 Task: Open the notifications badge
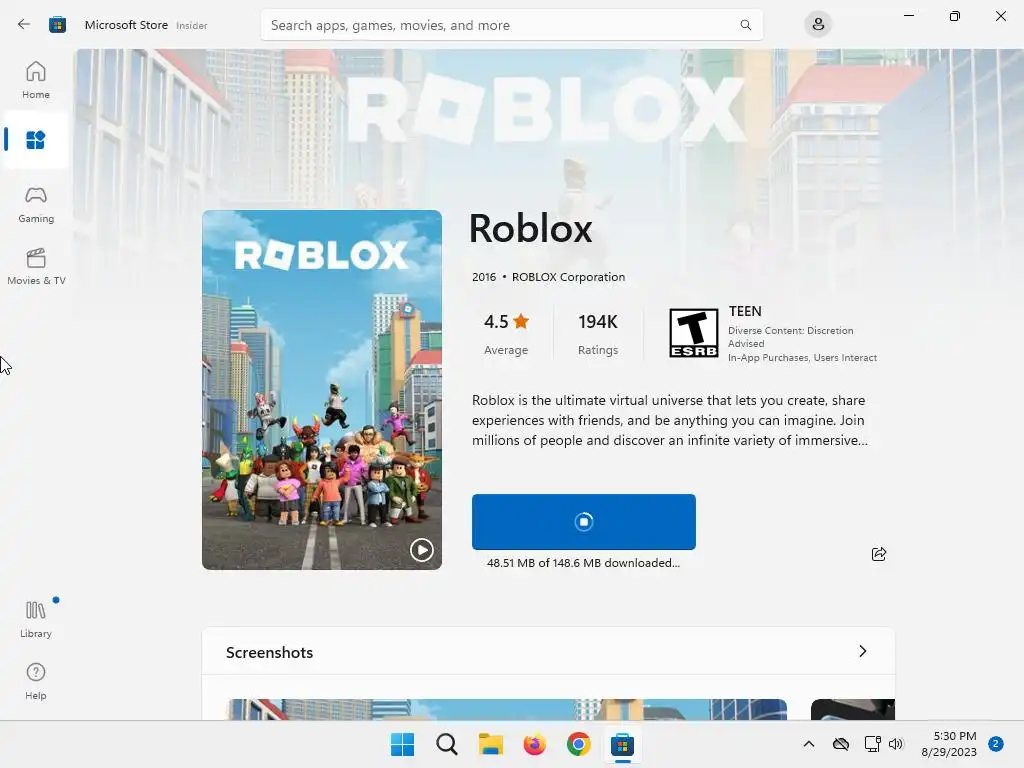(x=996, y=744)
